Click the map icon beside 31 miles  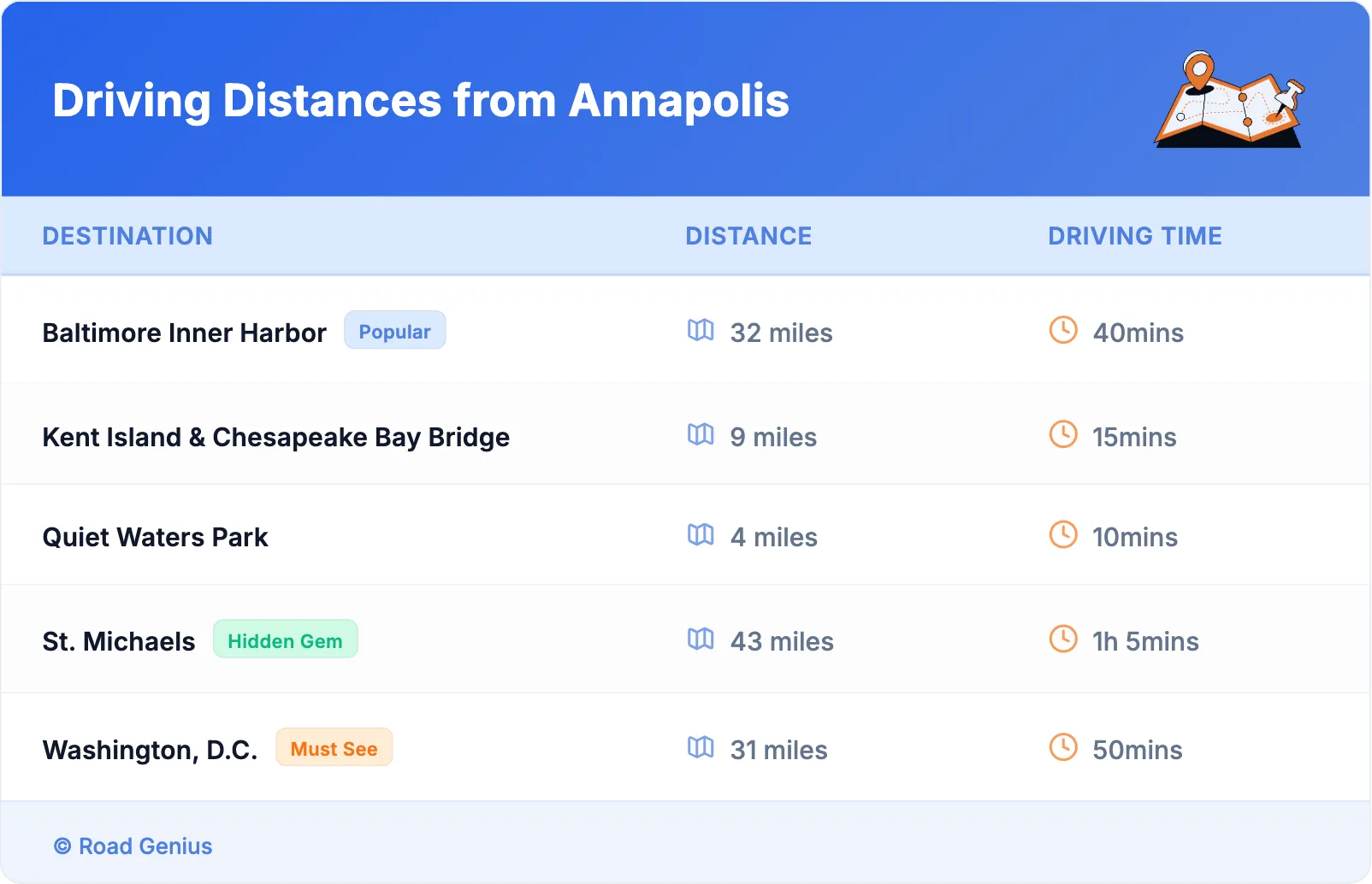(701, 747)
